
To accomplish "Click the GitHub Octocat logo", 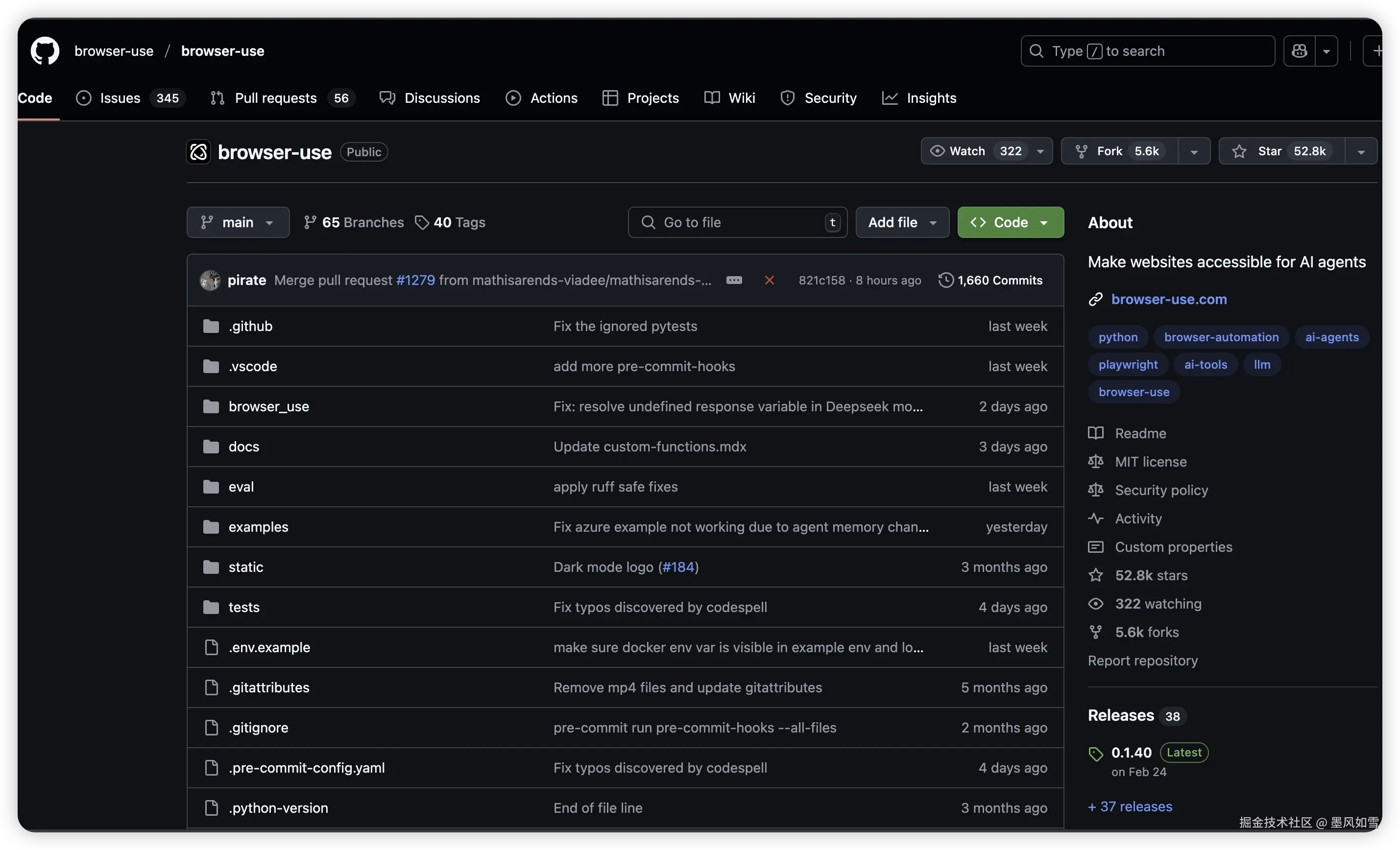I will (45, 51).
